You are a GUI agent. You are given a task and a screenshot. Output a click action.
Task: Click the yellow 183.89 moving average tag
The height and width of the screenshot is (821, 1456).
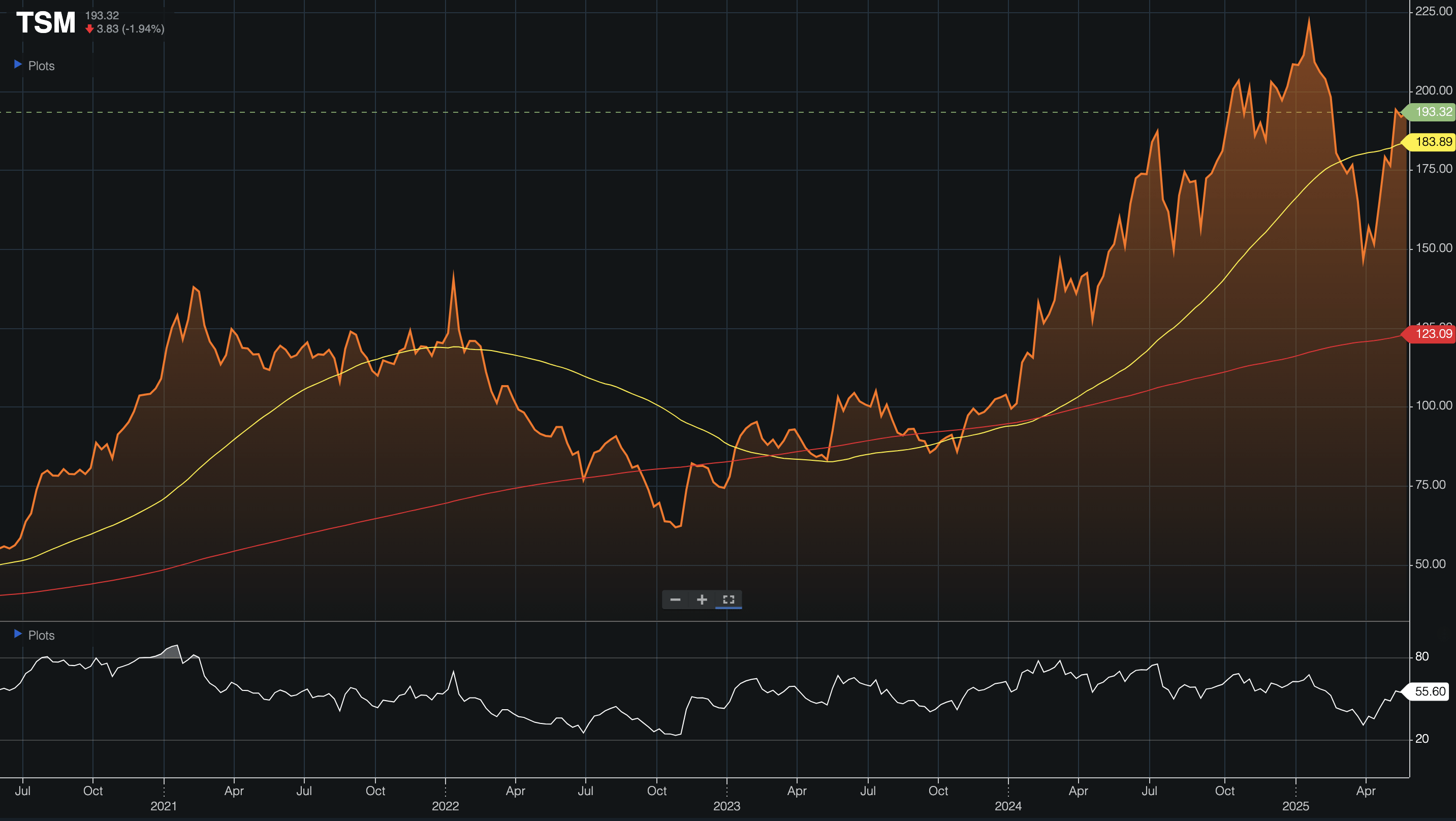coord(1433,141)
